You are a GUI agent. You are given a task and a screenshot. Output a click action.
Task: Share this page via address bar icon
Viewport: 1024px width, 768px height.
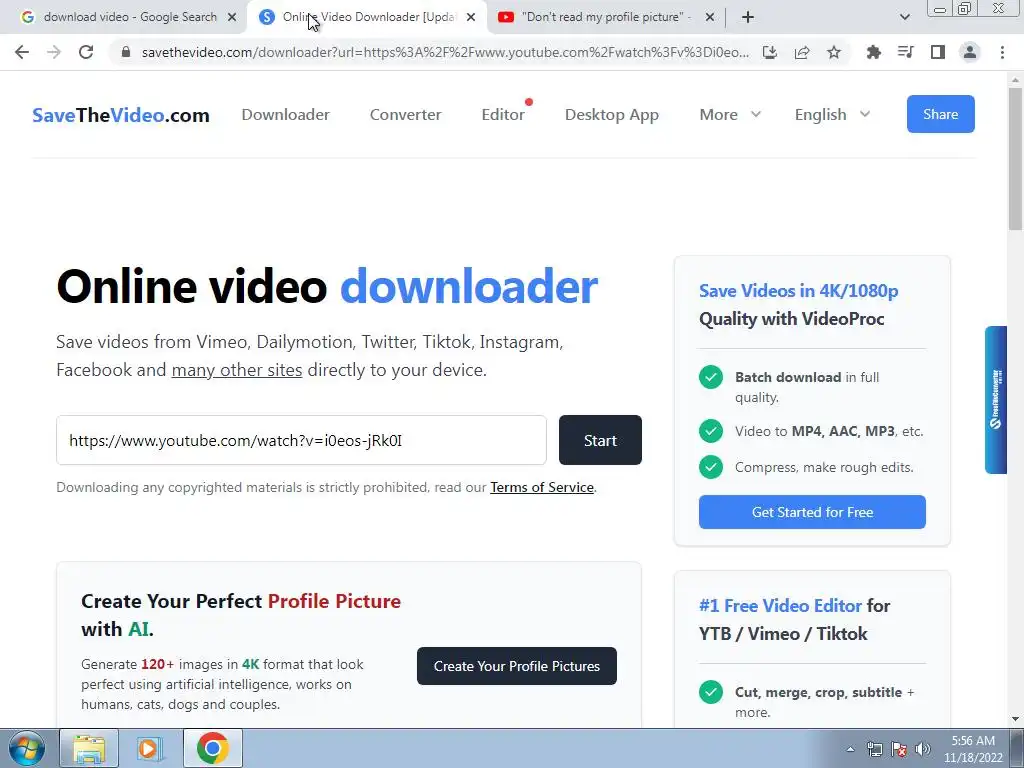802,52
